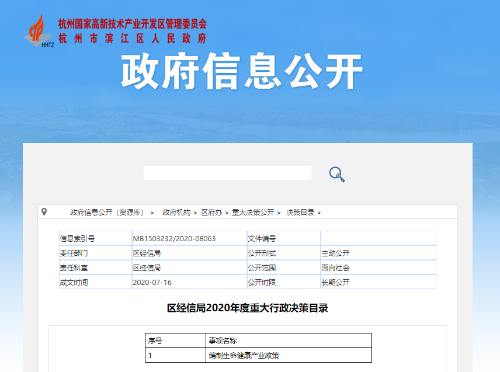The height and width of the screenshot is (372, 500).
Task: Click the 编制生命健康产业政策 table cell
Action: click(288, 355)
